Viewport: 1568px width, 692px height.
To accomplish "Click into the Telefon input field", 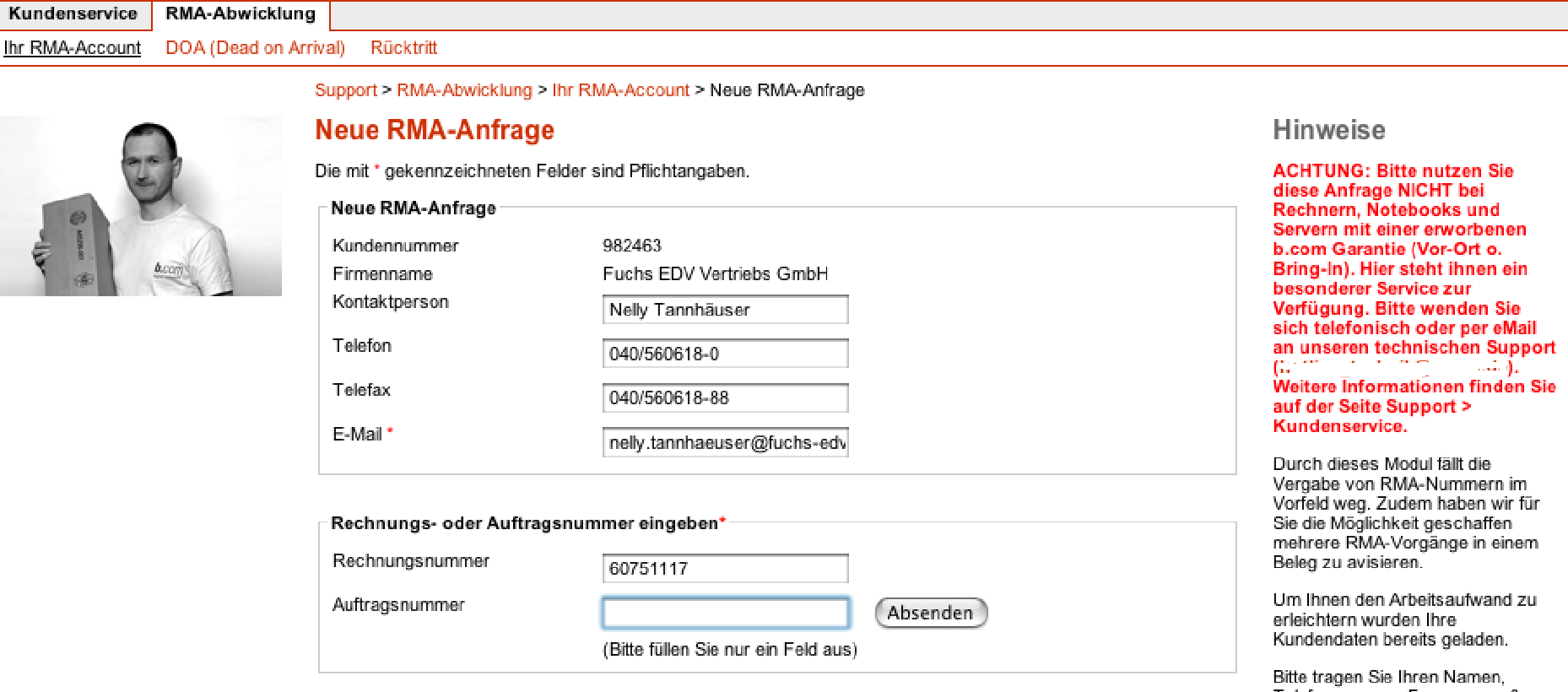I will [x=725, y=354].
